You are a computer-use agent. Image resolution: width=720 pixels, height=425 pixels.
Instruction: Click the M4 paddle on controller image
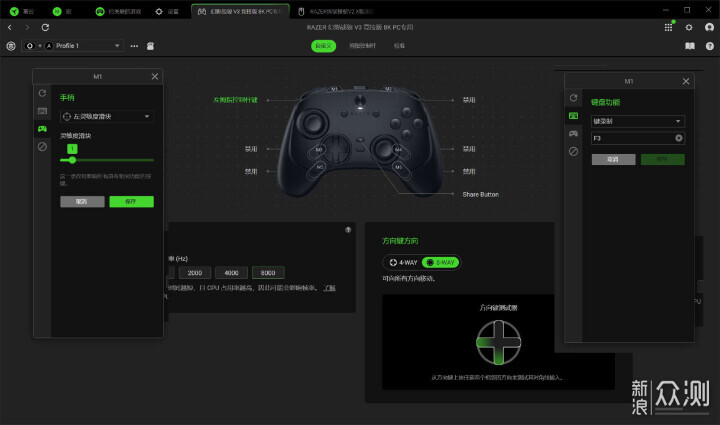point(398,150)
